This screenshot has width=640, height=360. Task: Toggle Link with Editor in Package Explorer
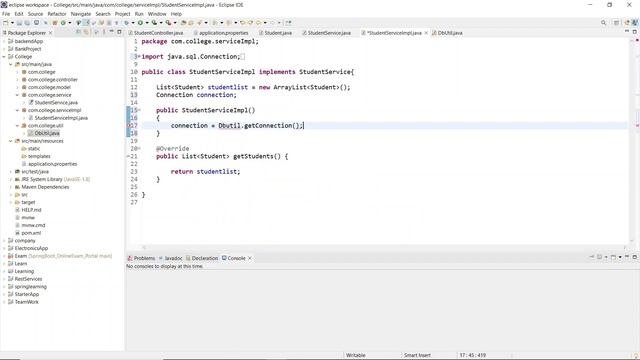coord(86,32)
